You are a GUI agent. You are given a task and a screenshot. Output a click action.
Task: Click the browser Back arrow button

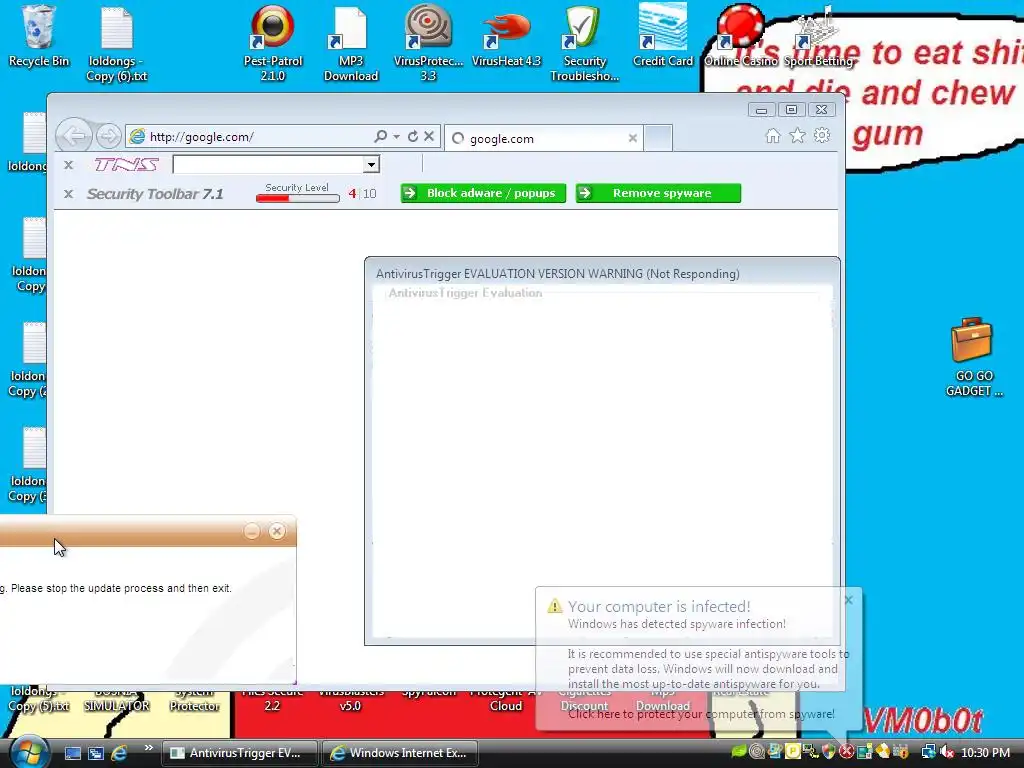tap(74, 136)
